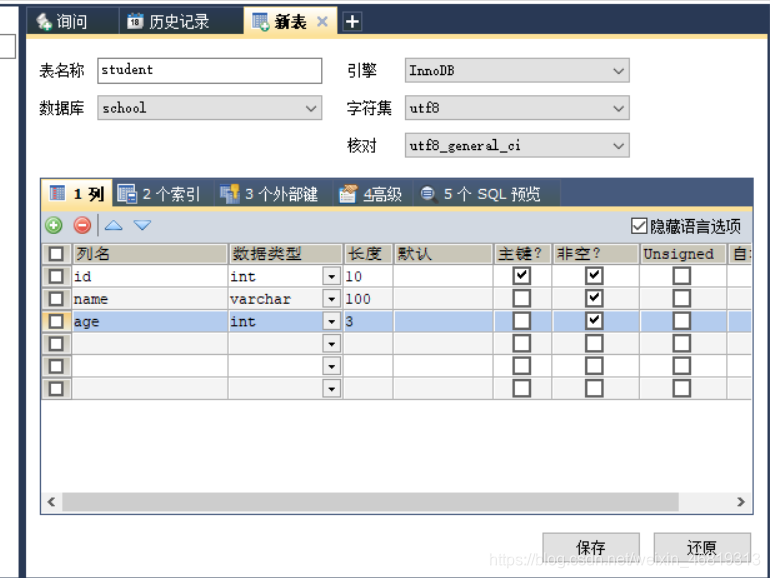Open data type dropdown in first empty row
The height and width of the screenshot is (578, 770).
click(332, 344)
